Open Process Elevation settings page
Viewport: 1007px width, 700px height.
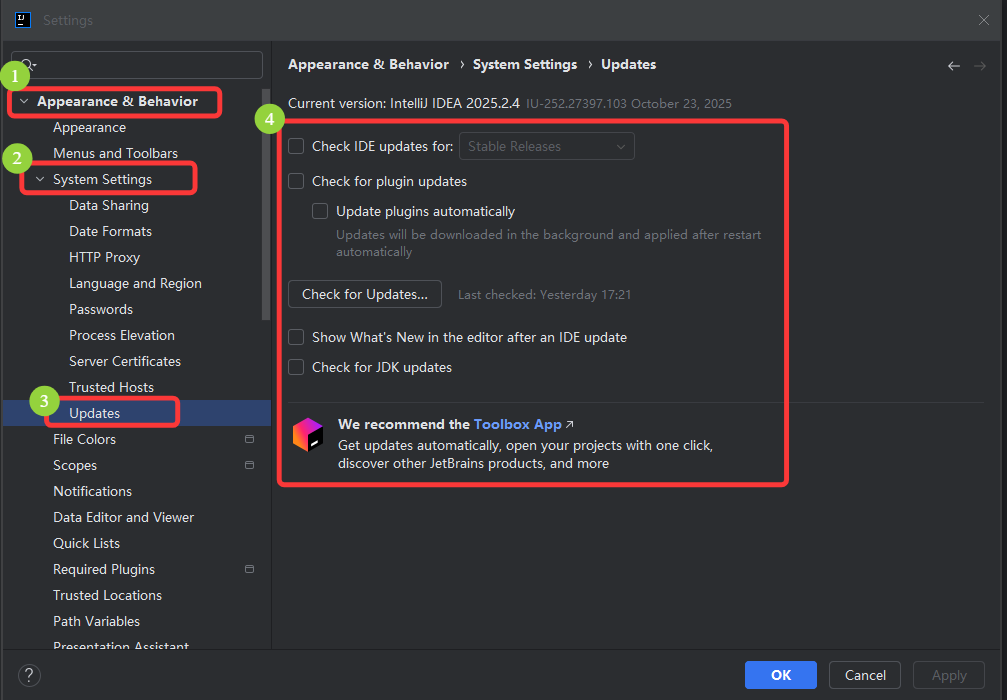[122, 335]
